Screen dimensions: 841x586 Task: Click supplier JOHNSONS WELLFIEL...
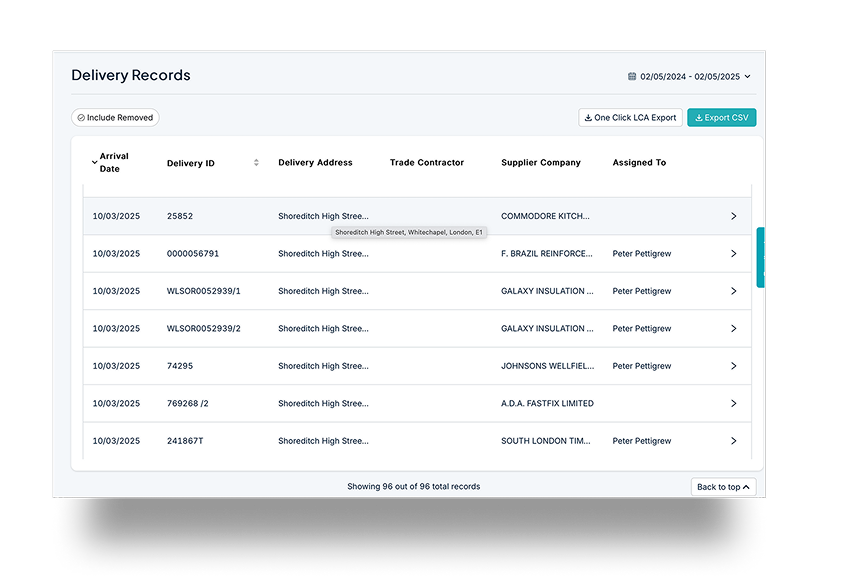pyautogui.click(x=548, y=366)
